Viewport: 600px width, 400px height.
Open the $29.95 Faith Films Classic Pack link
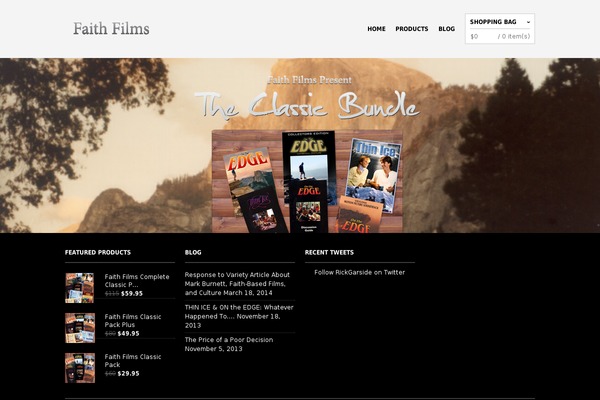tap(133, 361)
